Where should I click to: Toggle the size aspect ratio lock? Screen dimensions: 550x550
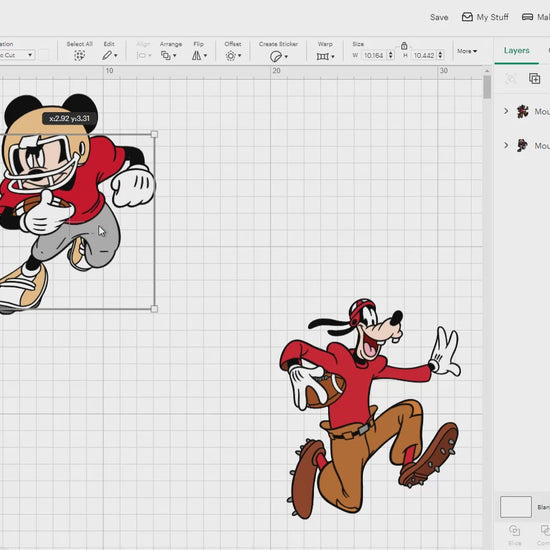point(404,46)
